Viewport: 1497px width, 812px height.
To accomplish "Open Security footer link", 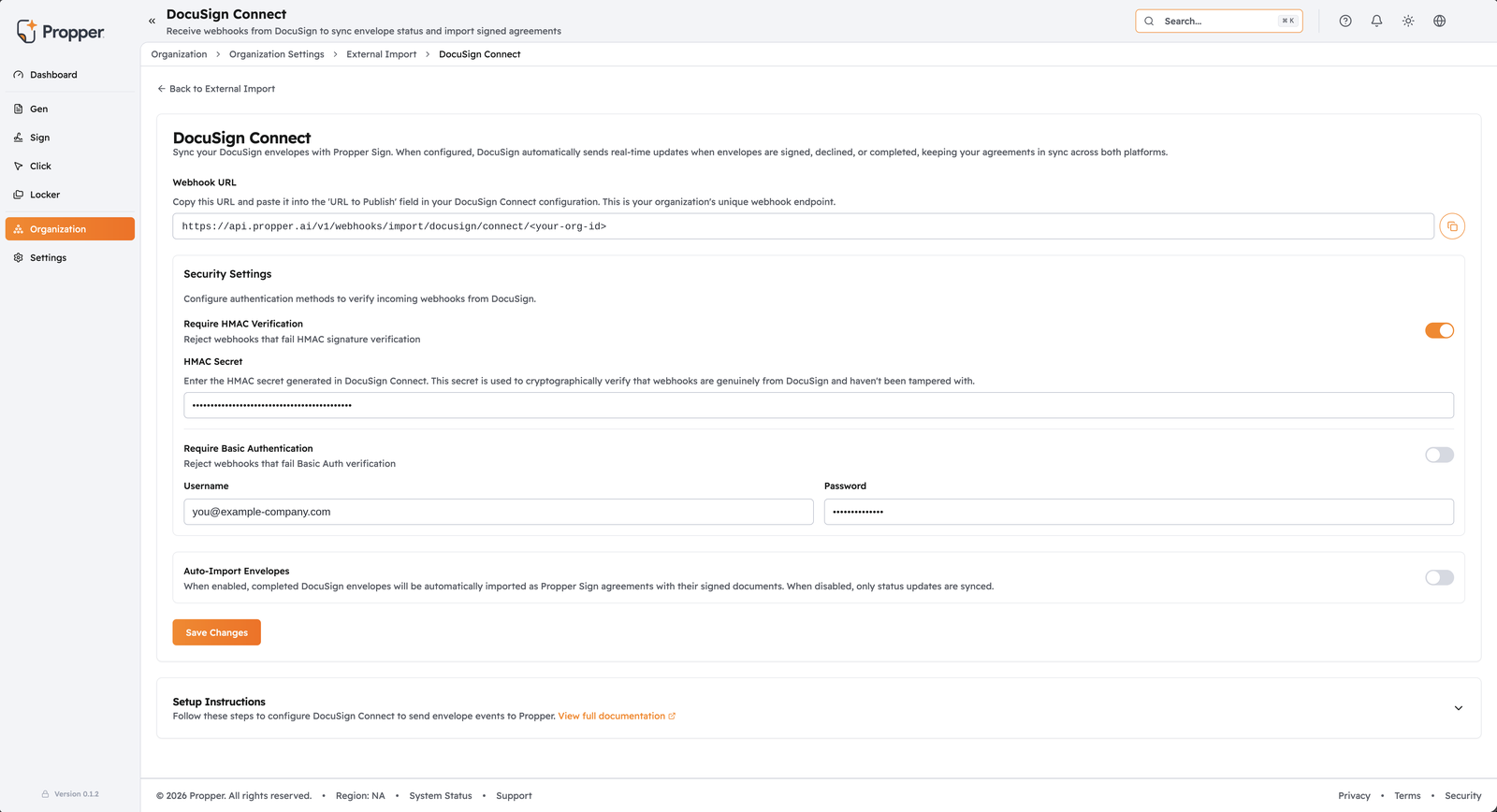I will coord(1463,796).
